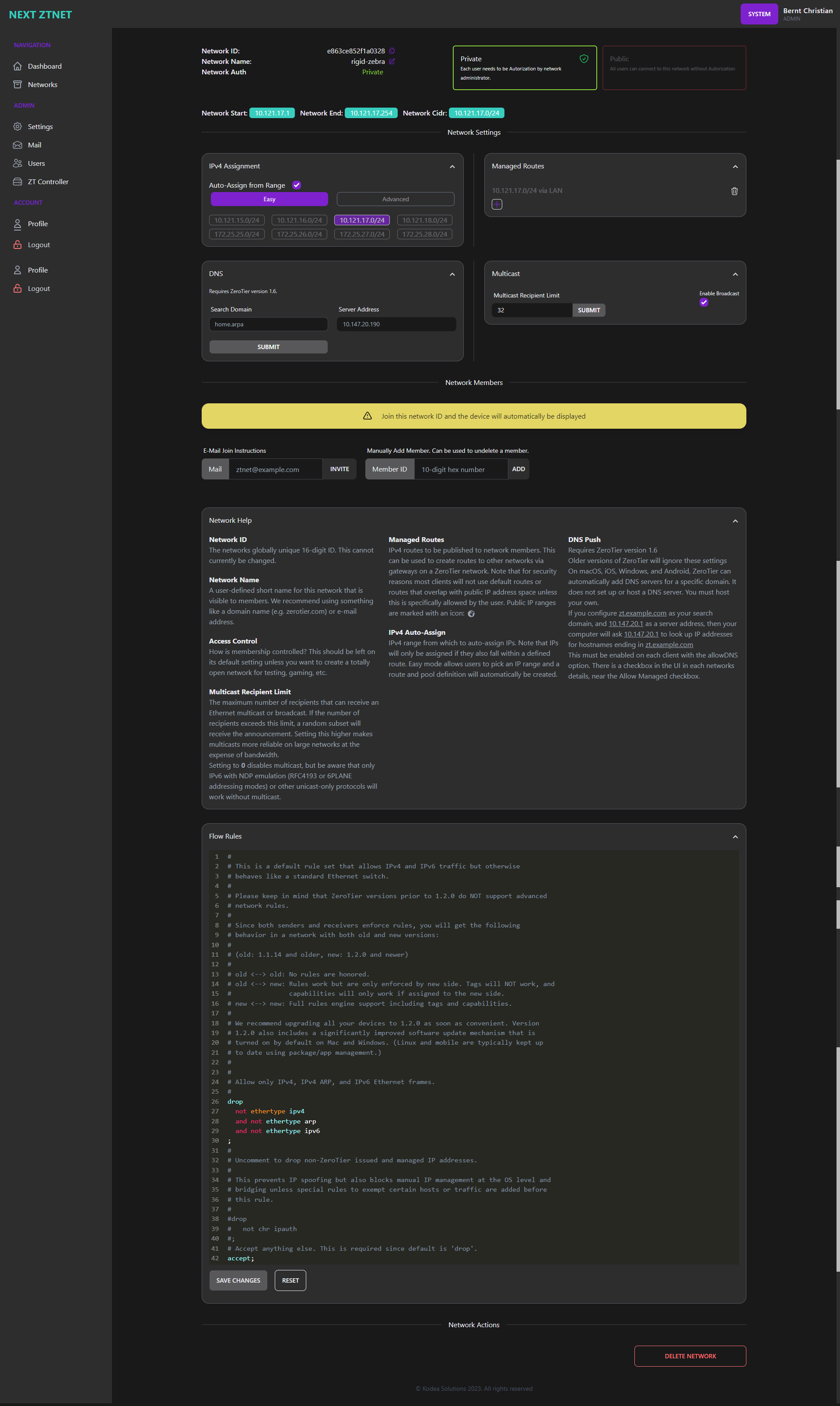The width and height of the screenshot is (840, 1406).
Task: Click the ZT Controller server icon in the sidebar
Action: tap(17, 182)
